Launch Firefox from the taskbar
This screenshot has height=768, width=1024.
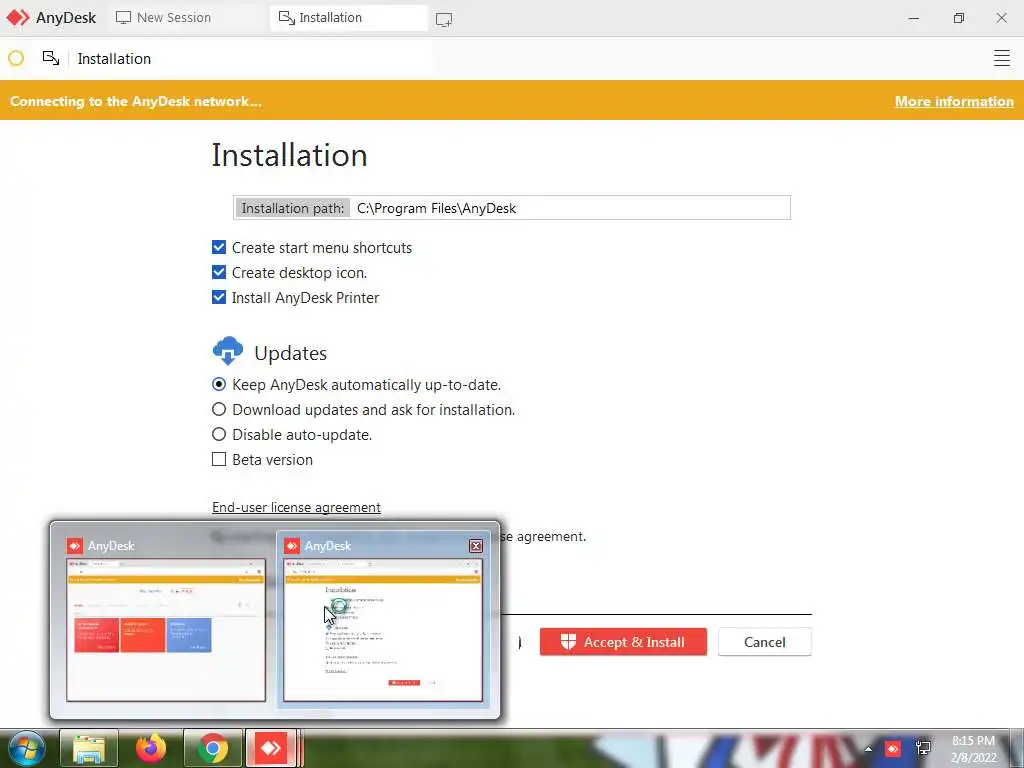(x=151, y=748)
